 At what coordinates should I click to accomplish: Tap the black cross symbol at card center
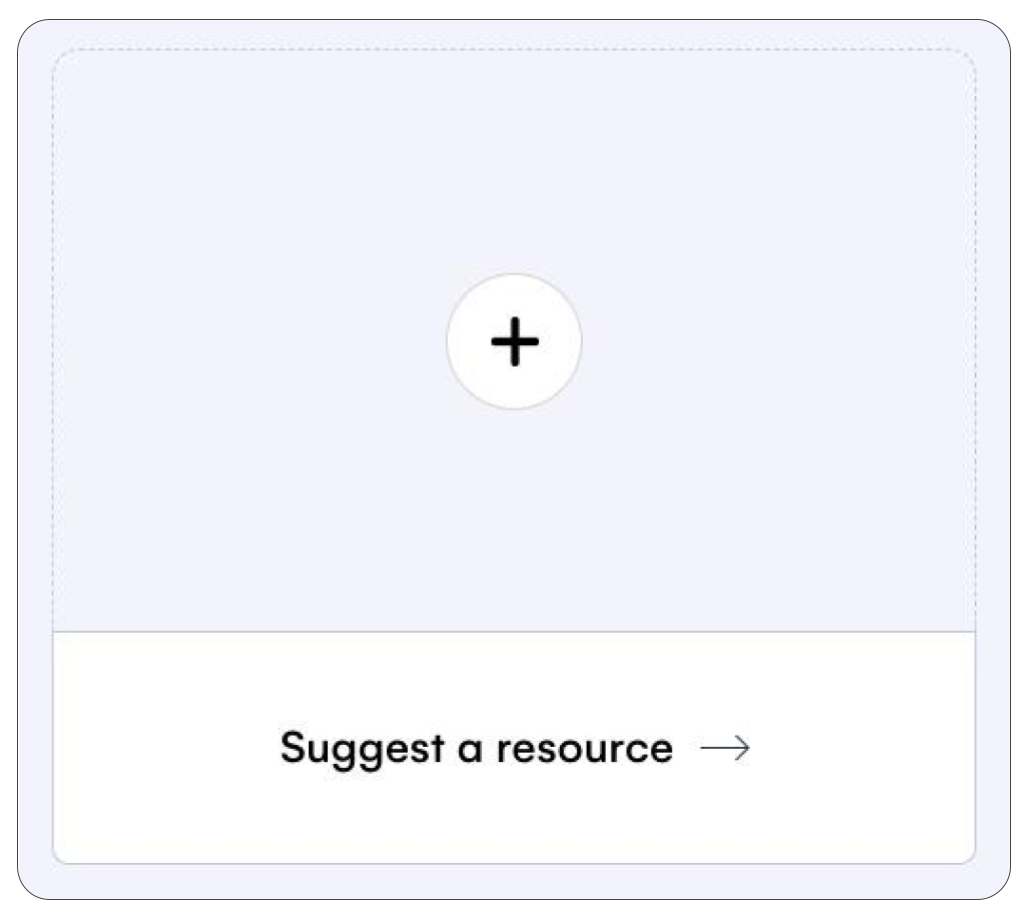(515, 341)
